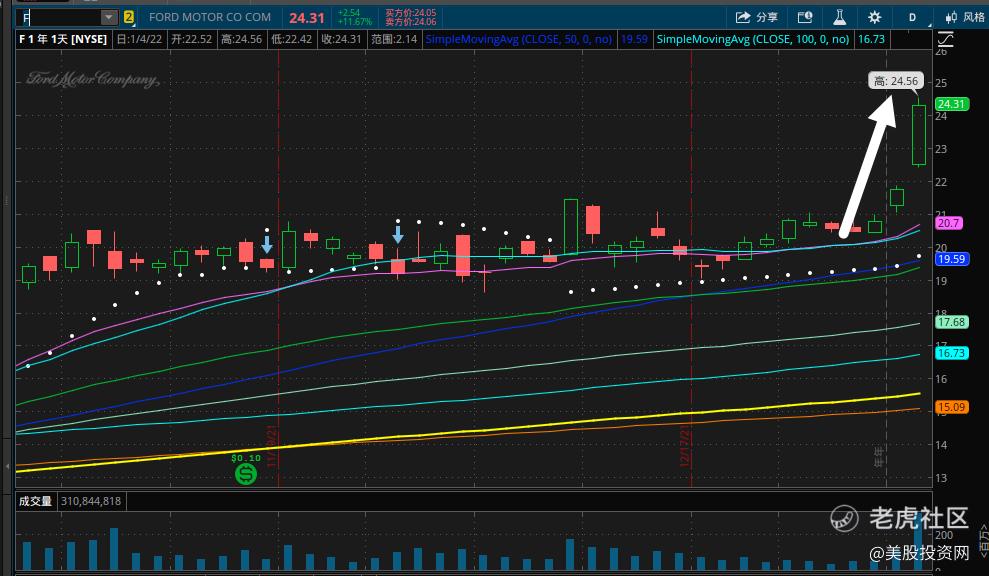Focus the ticker symbol input field
Screen dimensions: 989x576
59,17
